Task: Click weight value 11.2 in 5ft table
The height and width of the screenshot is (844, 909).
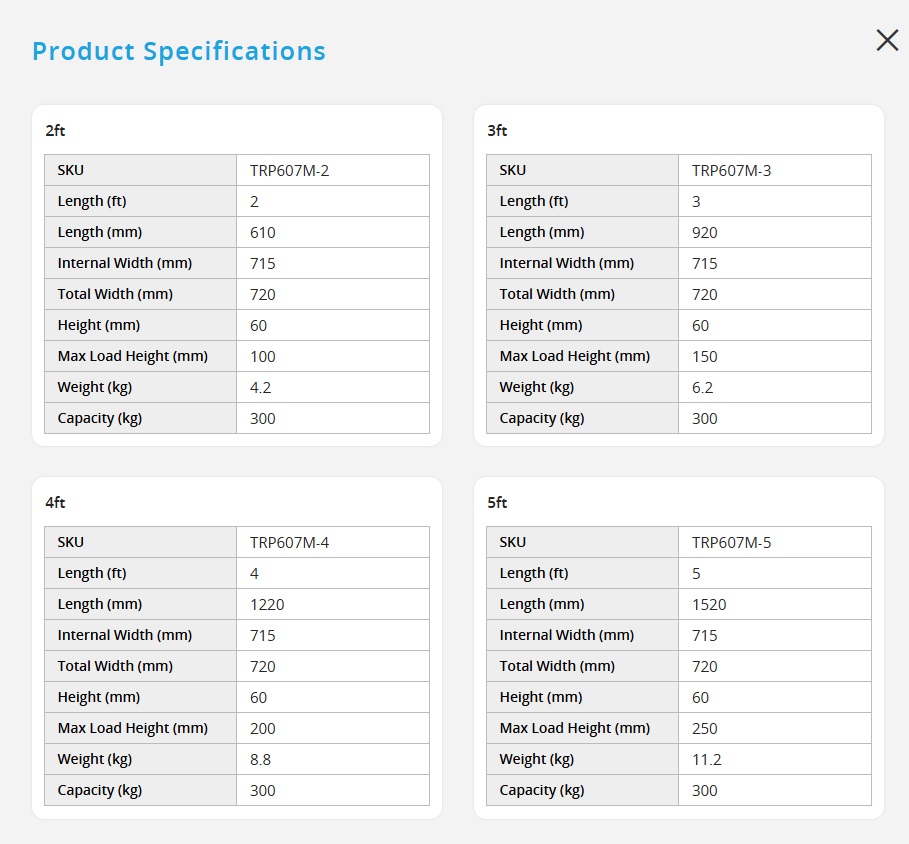Action: pyautogui.click(x=707, y=759)
